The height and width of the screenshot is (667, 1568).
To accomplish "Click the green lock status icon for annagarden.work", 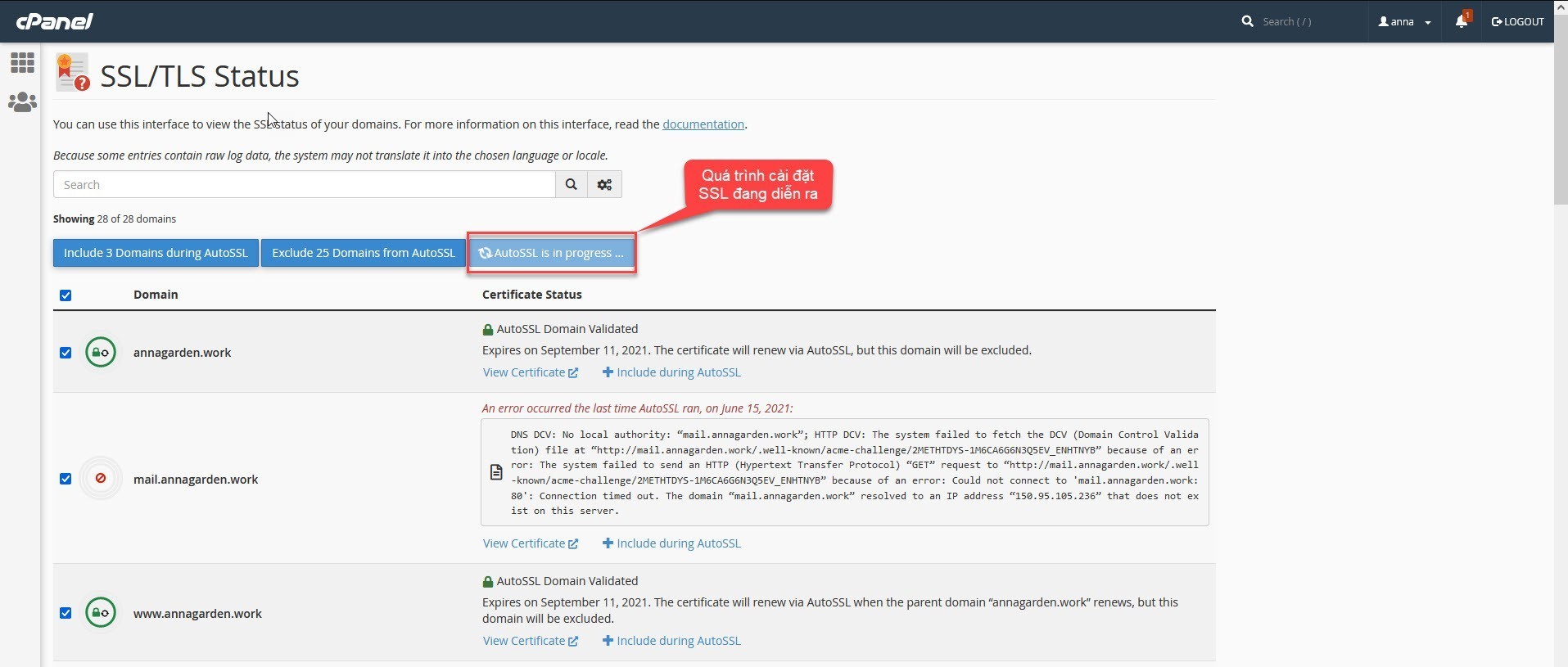I will pos(101,353).
